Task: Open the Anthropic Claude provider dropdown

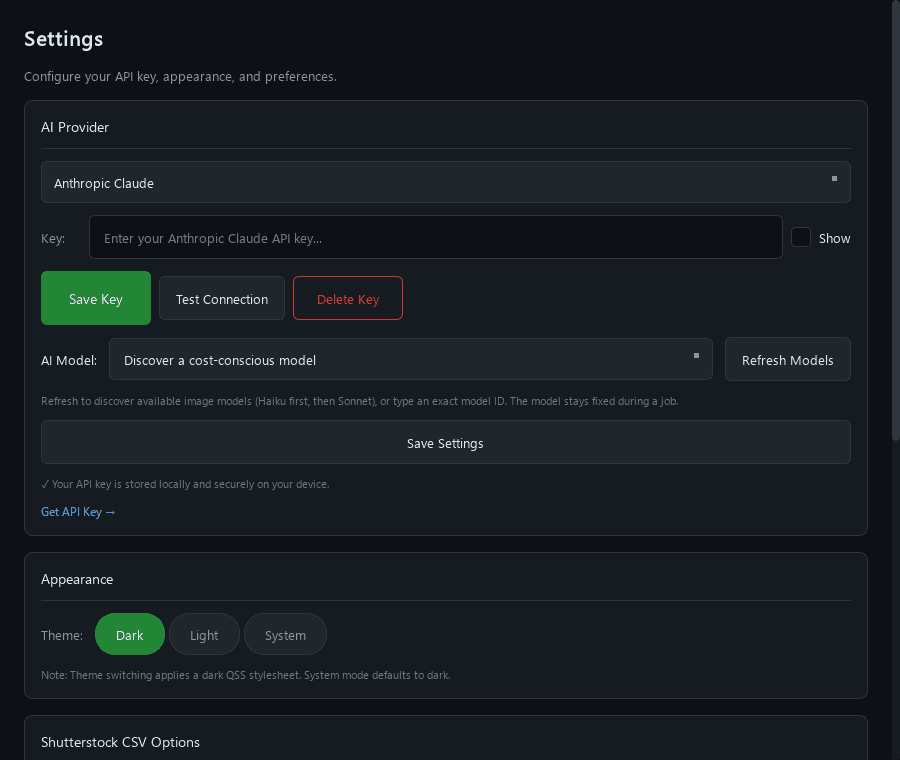Action: point(445,182)
